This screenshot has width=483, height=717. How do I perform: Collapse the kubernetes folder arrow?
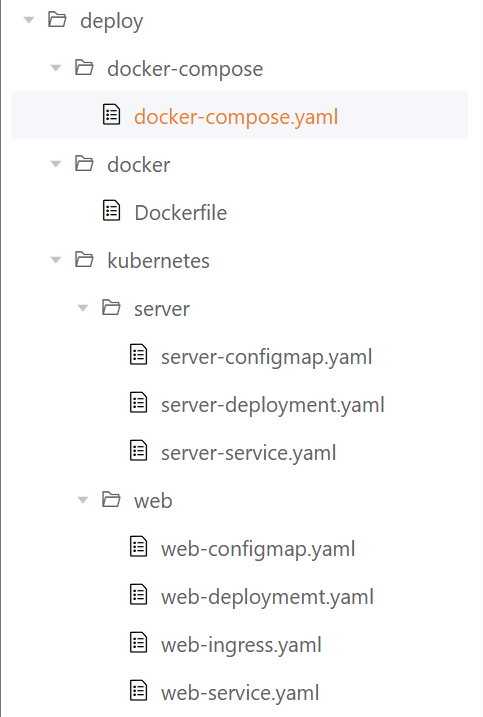(56, 260)
